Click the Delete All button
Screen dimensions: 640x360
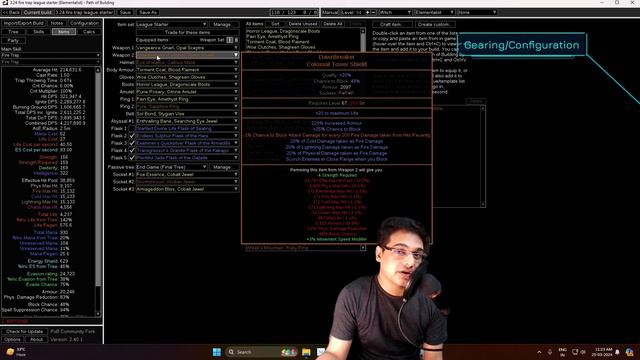pyautogui.click(x=333, y=24)
